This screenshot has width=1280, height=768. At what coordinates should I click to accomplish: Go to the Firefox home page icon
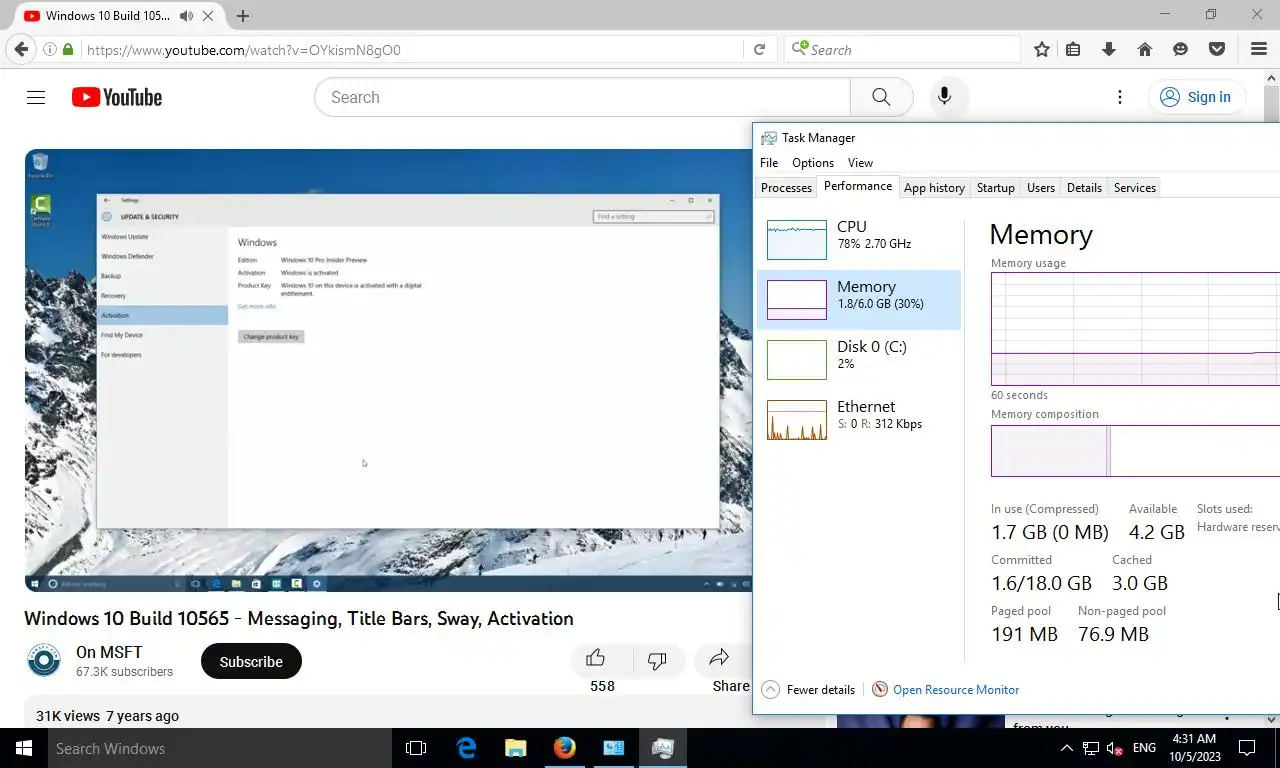1145,50
